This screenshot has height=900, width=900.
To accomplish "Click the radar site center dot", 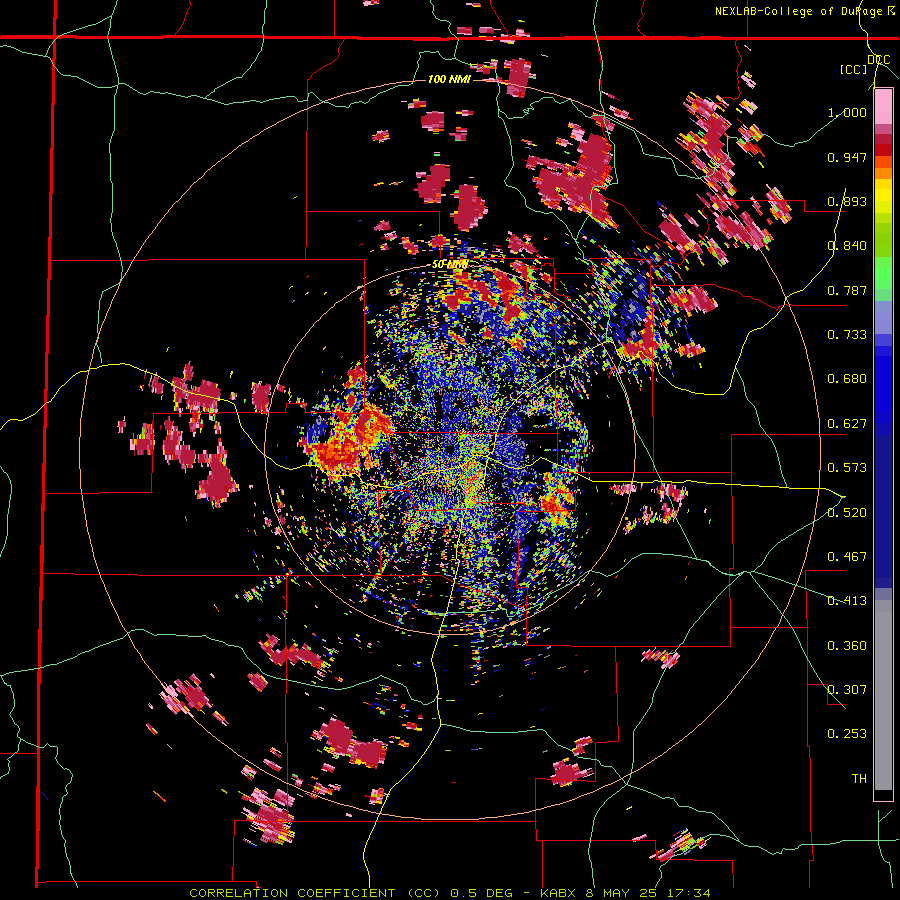I will click(450, 448).
